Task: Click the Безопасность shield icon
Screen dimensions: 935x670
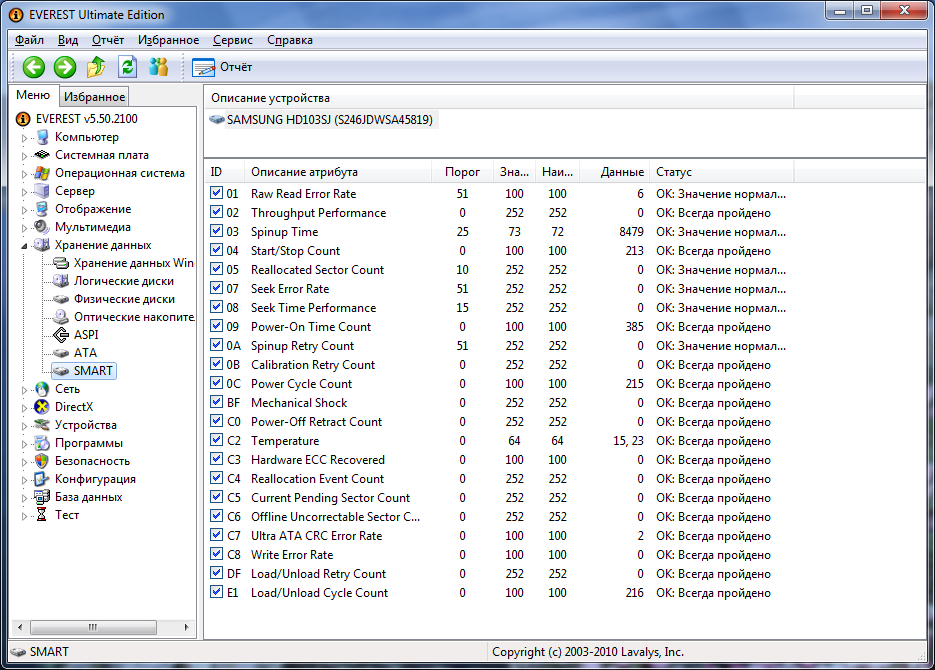Action: (x=42, y=461)
